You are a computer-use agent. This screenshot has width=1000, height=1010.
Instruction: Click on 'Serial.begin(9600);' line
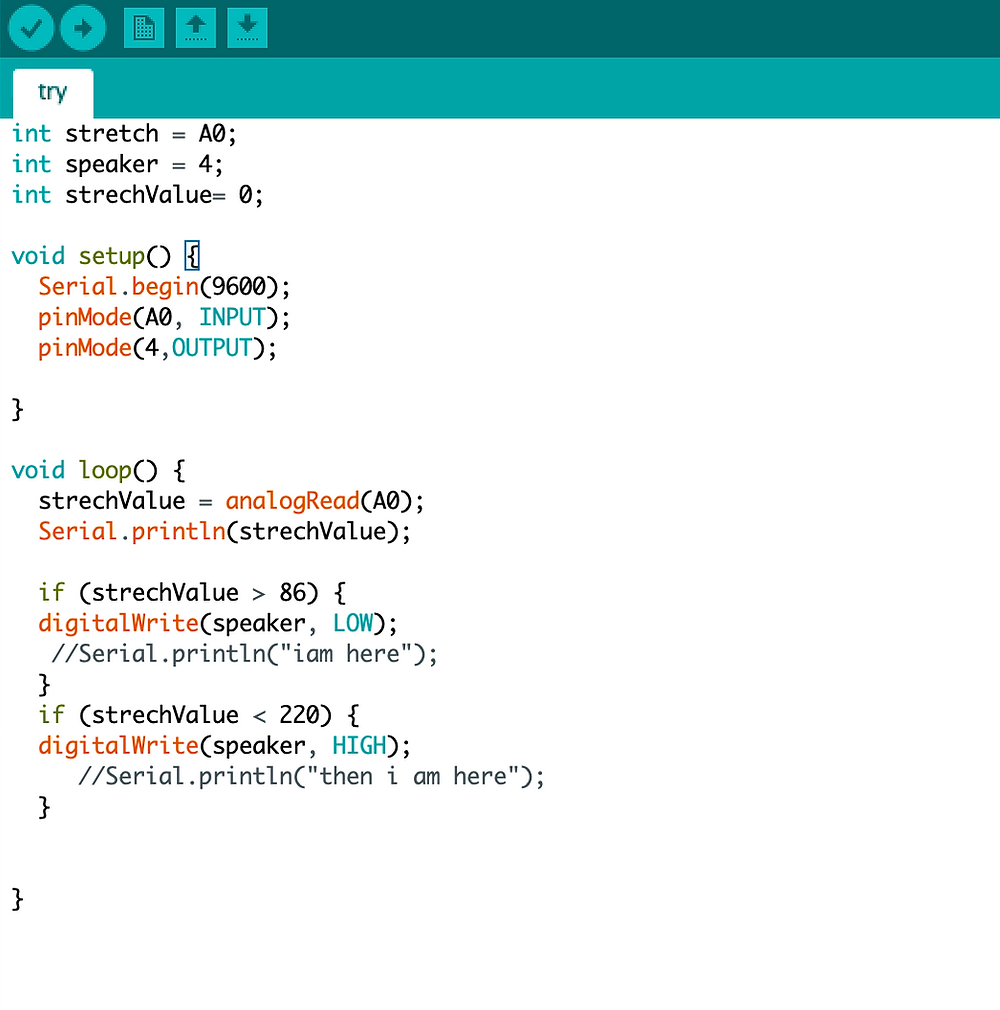(164, 287)
